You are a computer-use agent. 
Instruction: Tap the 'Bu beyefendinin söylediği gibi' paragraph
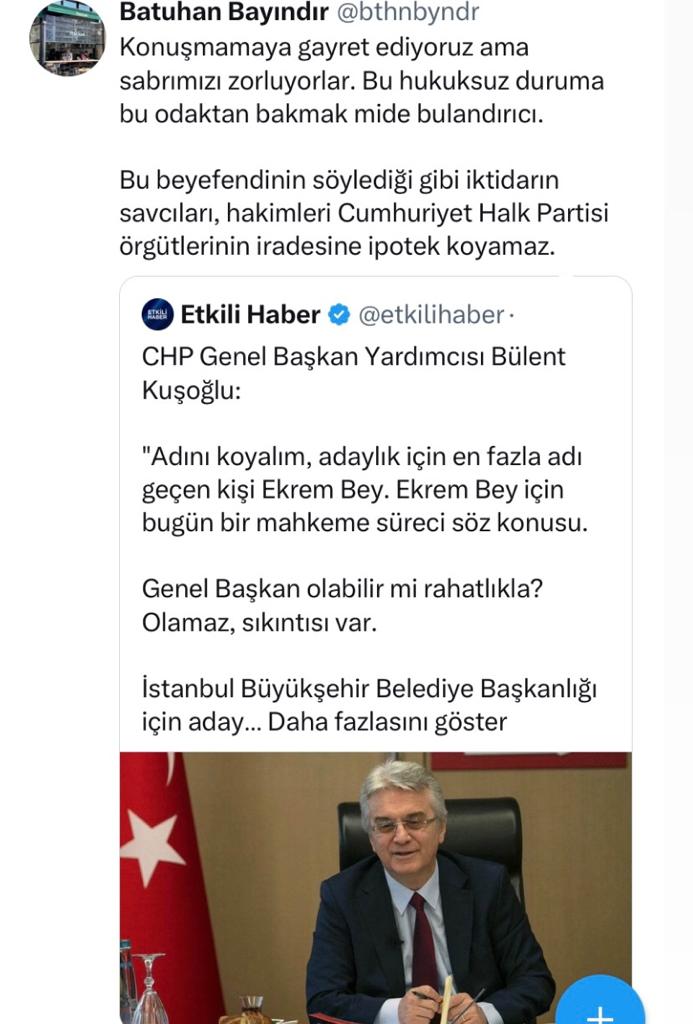pyautogui.click(x=364, y=213)
